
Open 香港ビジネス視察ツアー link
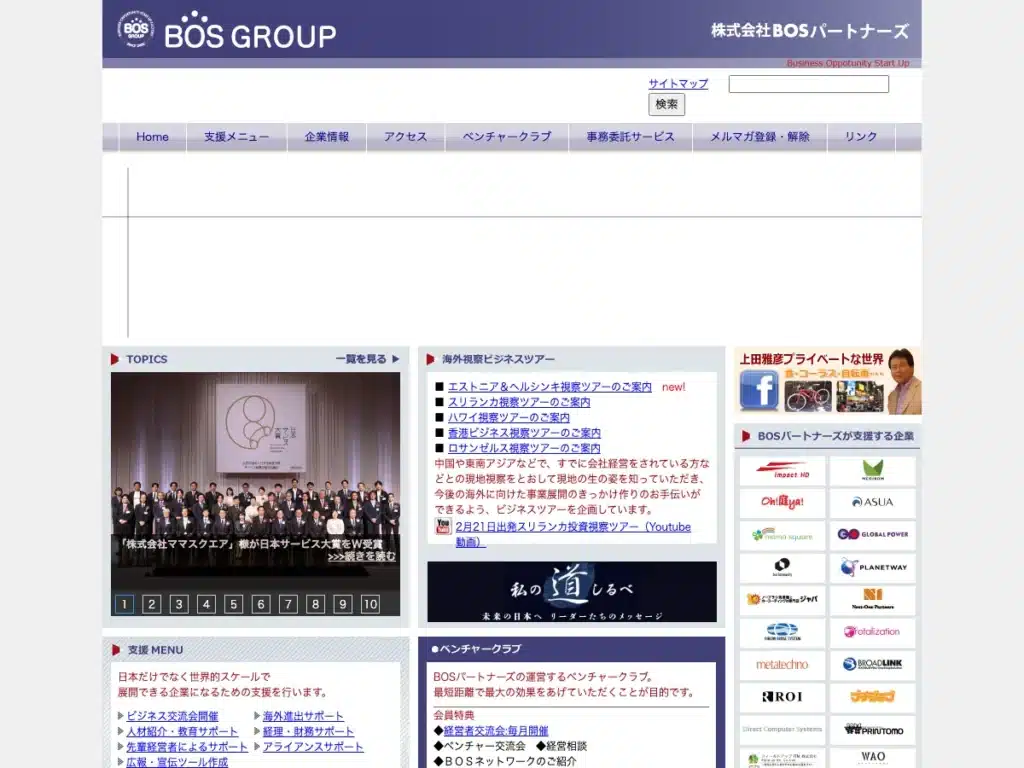pos(524,433)
